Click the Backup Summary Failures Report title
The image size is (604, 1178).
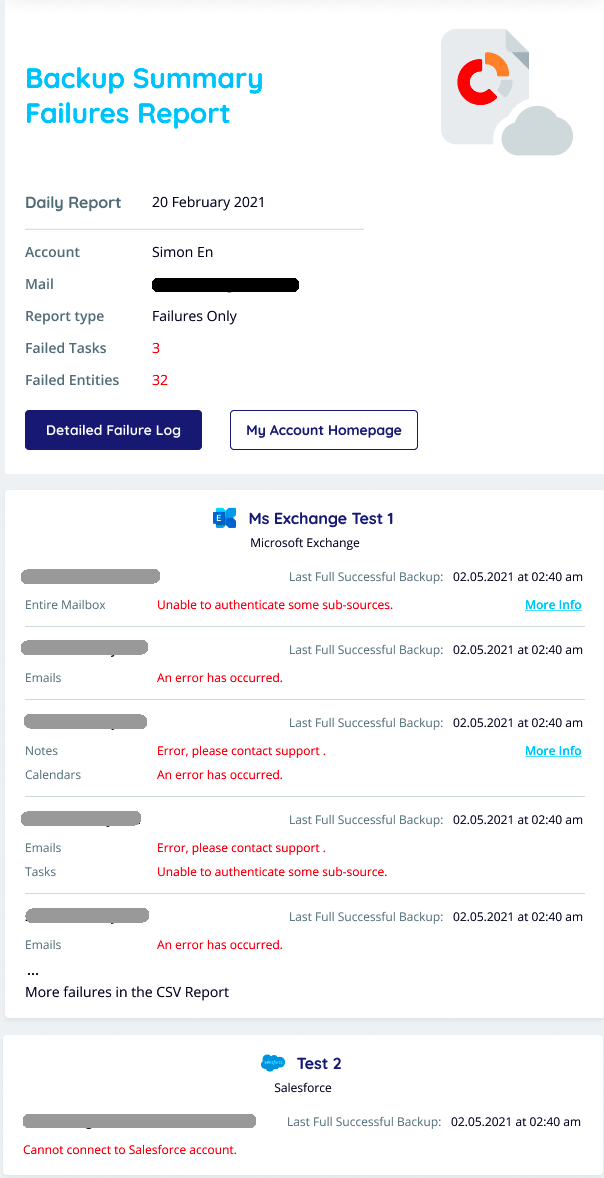(144, 96)
